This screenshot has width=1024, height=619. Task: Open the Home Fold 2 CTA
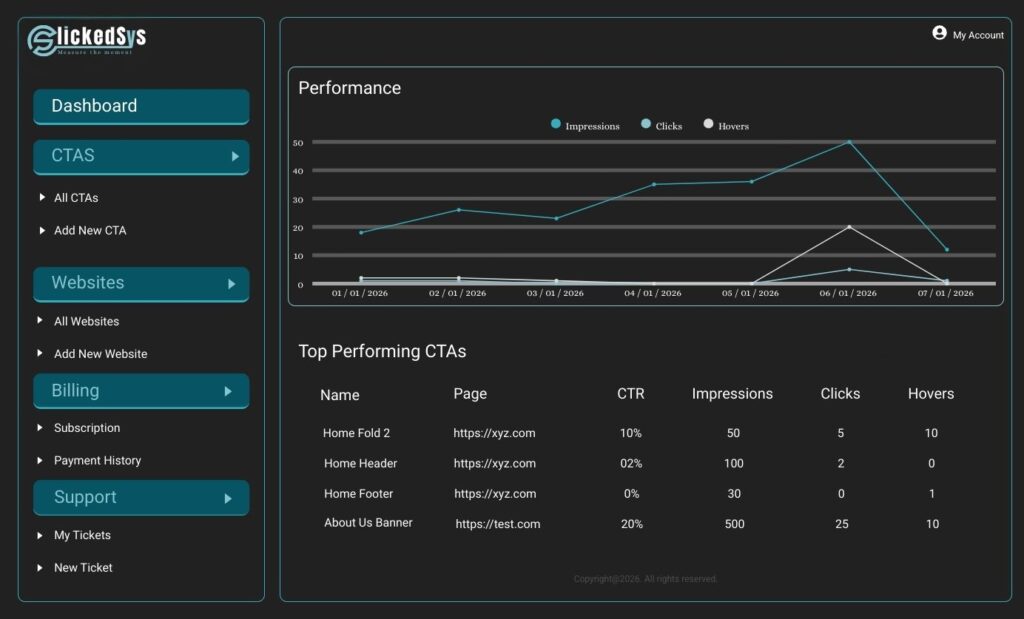(356, 433)
